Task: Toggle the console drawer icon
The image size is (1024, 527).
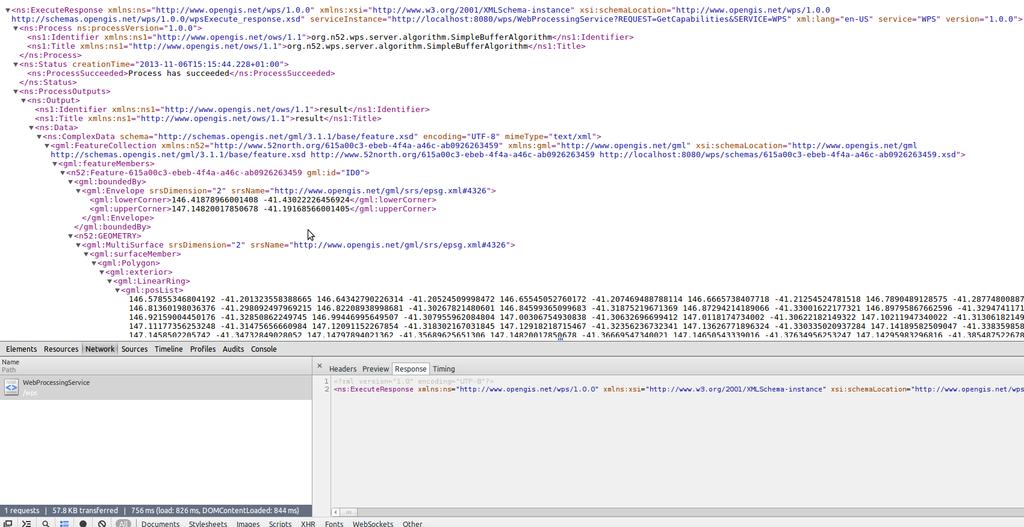Action: pos(26,524)
